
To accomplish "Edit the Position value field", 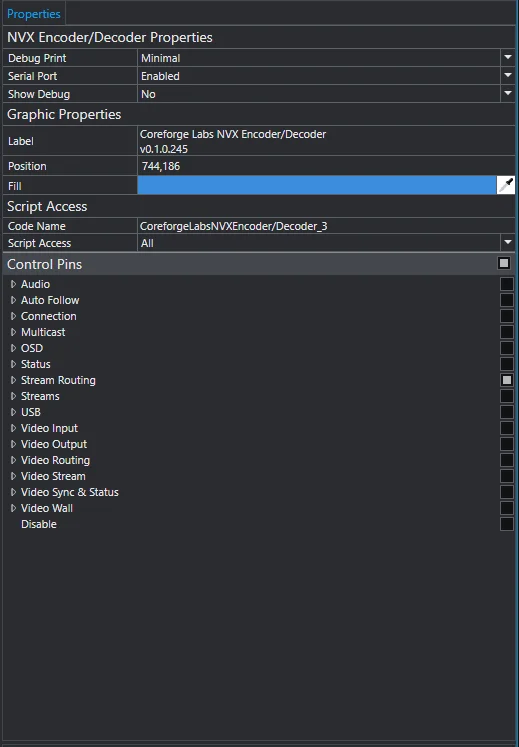I will pyautogui.click(x=326, y=166).
